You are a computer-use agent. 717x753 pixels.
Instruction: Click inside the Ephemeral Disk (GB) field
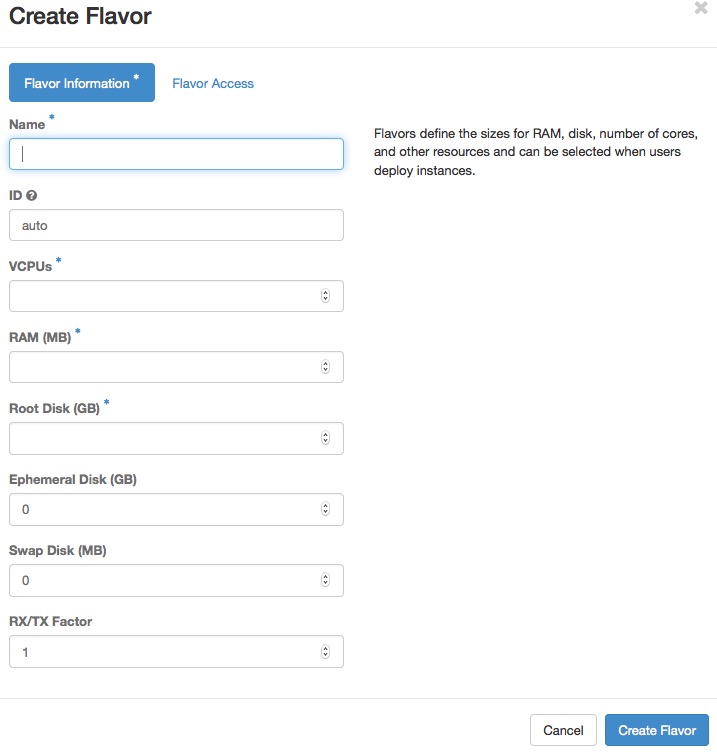(160, 509)
